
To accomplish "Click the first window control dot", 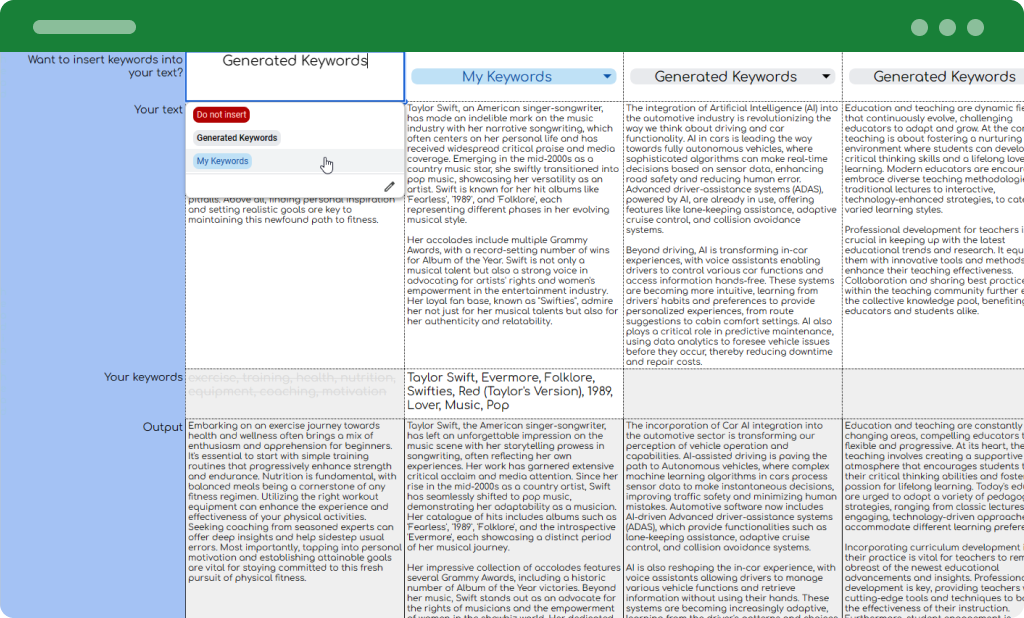I will 919,27.
